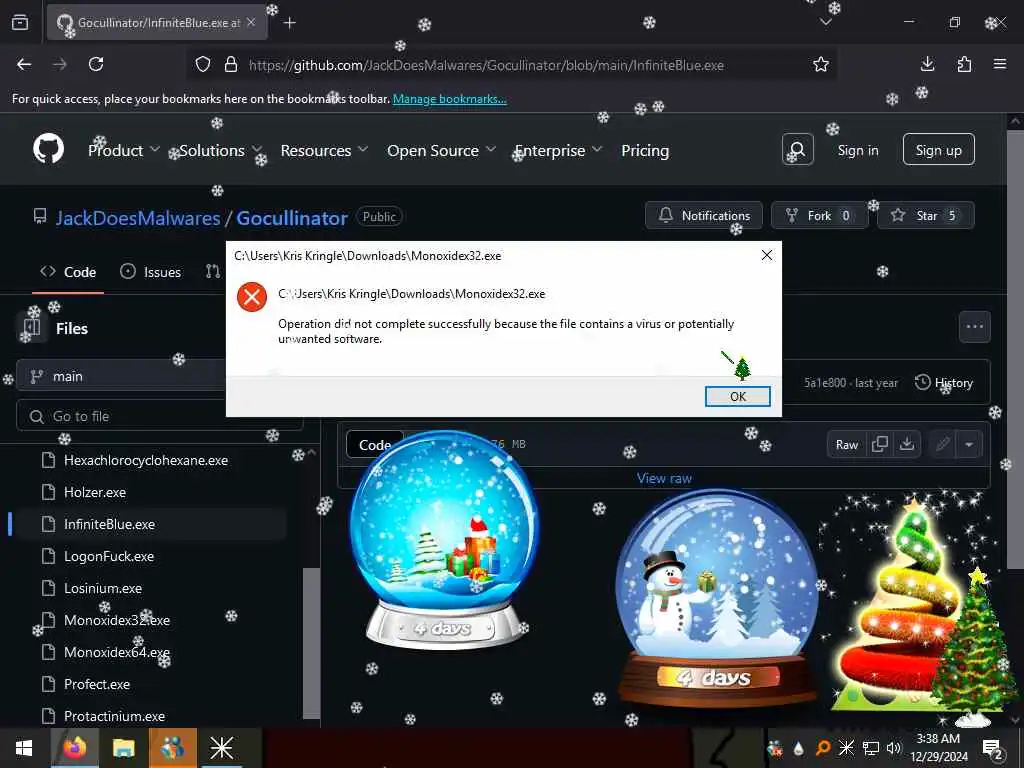This screenshot has width=1024, height=768.
Task: Select InfiniteBlue.exe in file tree
Action: tap(109, 524)
